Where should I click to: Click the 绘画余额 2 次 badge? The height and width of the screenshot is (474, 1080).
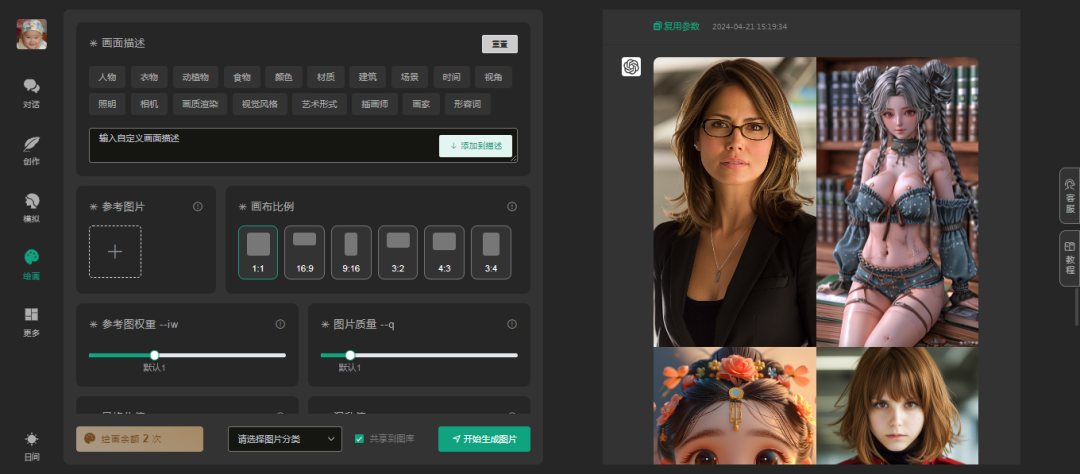click(140, 439)
